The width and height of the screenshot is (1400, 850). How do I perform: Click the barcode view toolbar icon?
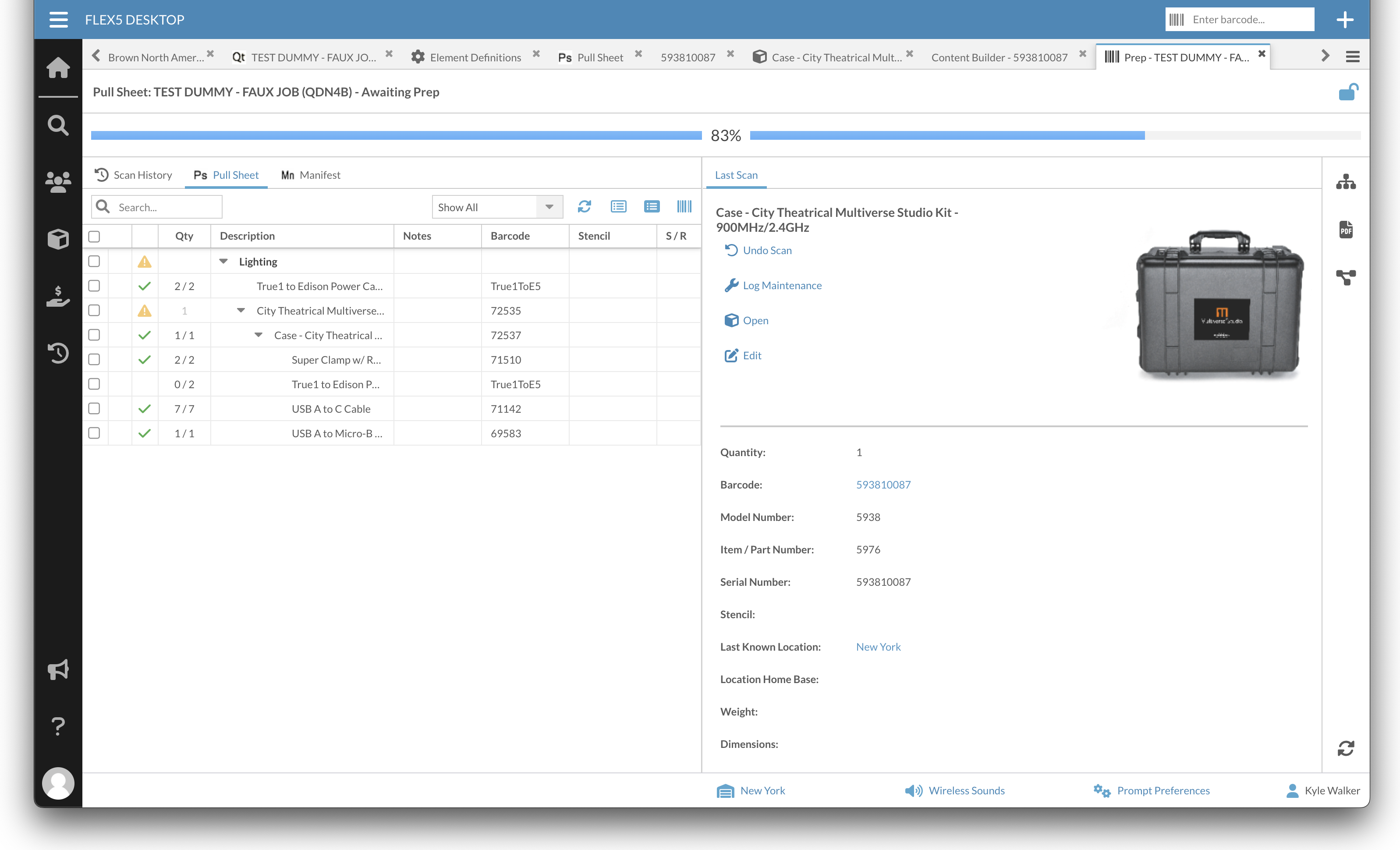pos(684,206)
